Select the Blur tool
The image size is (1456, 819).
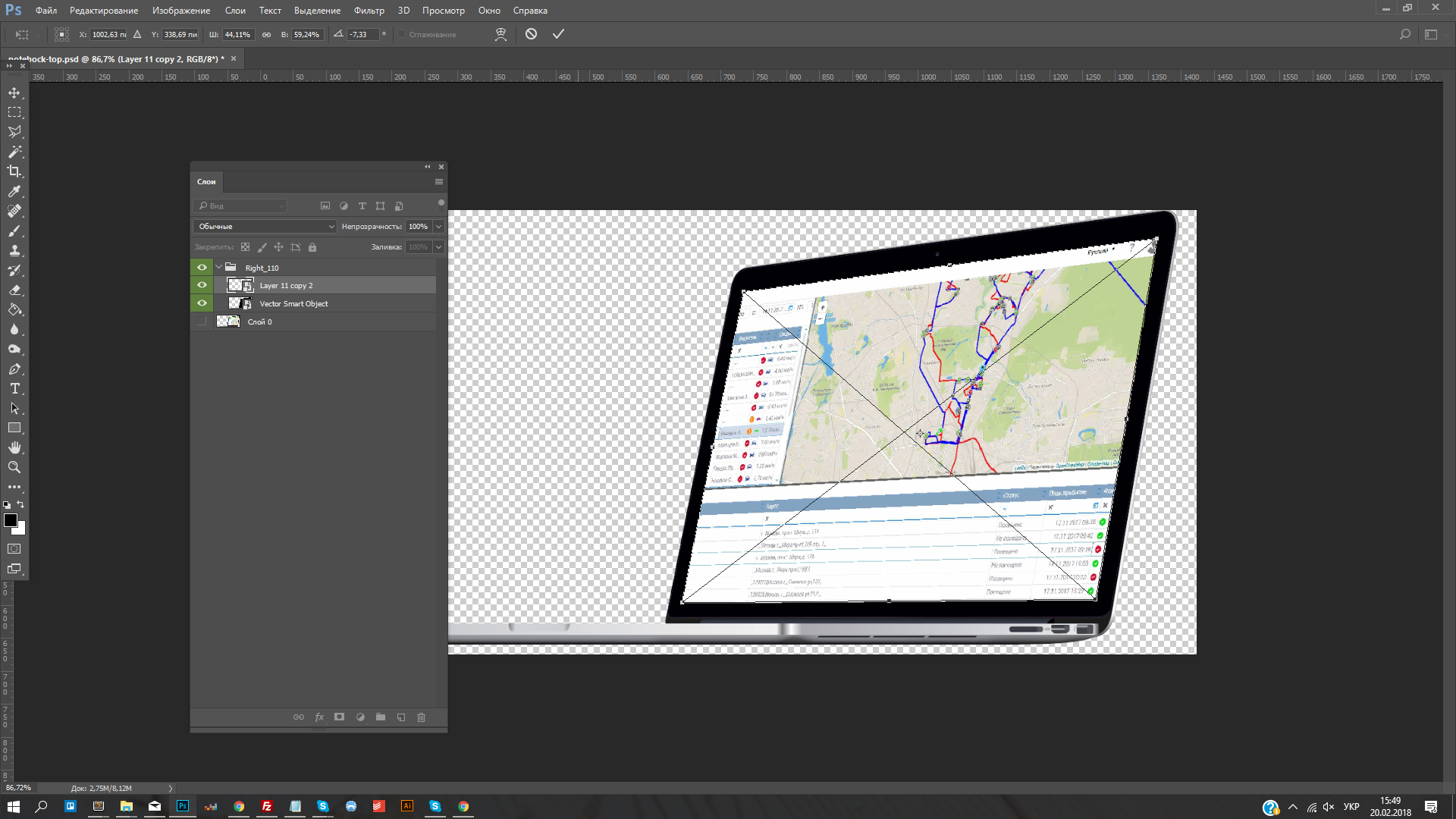point(14,329)
